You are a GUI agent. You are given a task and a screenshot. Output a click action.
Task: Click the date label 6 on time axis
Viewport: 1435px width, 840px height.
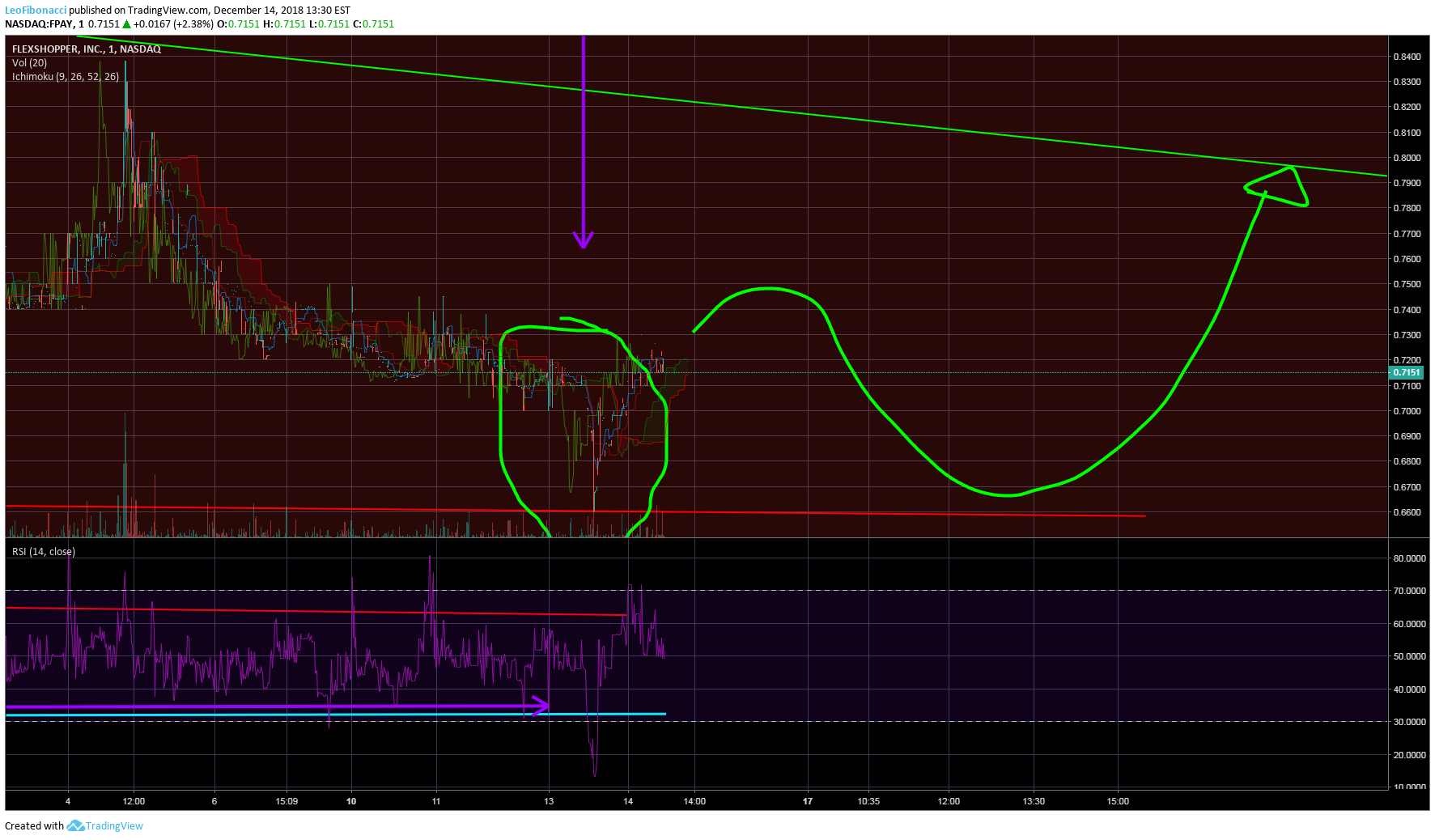click(214, 801)
